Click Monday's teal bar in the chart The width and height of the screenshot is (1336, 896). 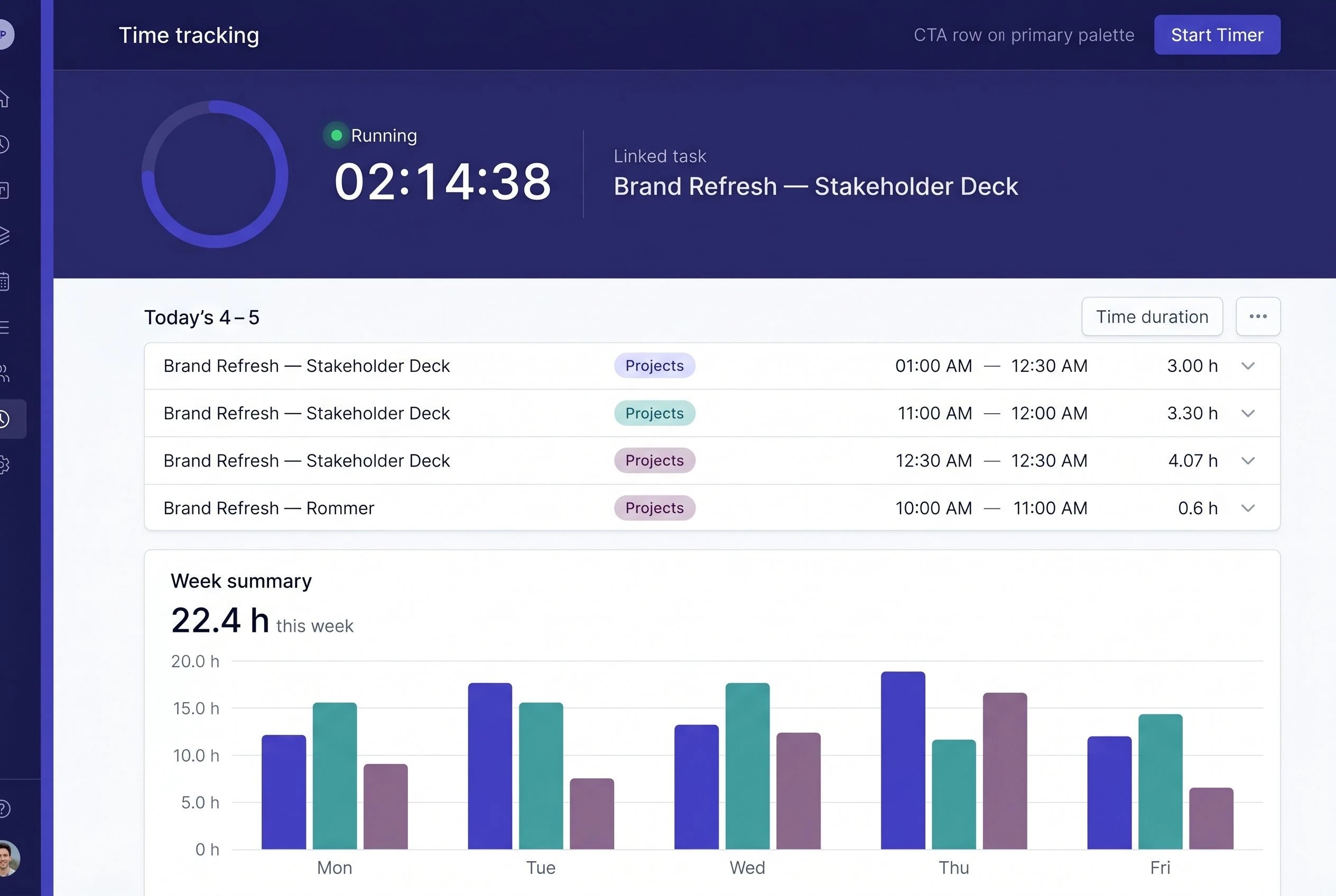(x=335, y=776)
